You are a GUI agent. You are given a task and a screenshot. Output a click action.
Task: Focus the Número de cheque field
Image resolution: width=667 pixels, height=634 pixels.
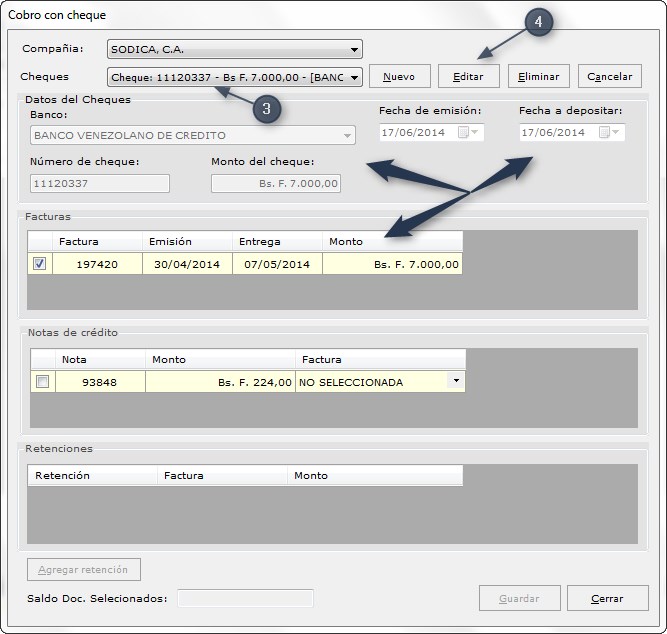pos(100,183)
